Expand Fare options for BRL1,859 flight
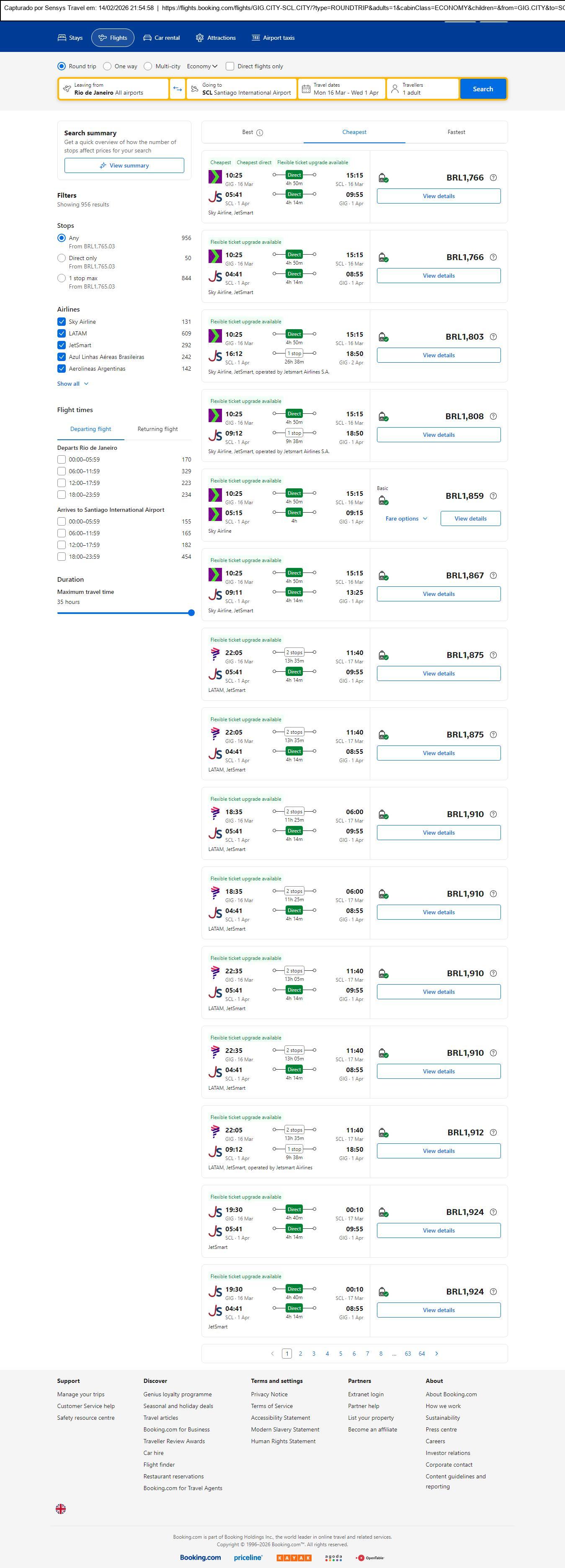The image size is (565, 1568). 406,518
